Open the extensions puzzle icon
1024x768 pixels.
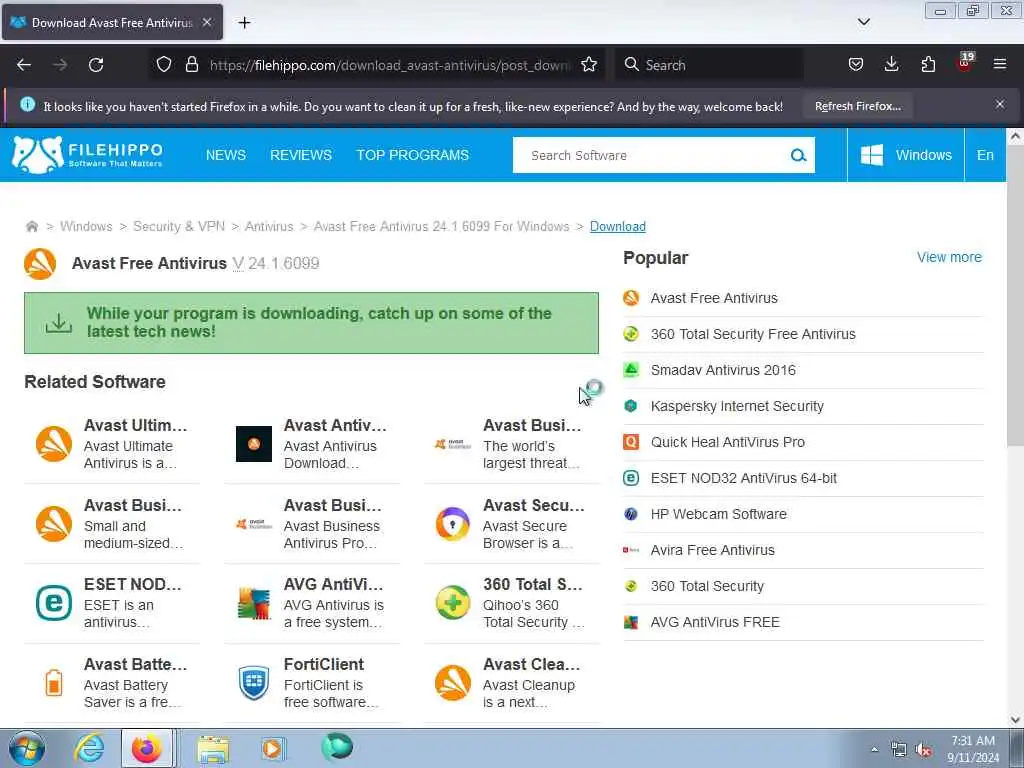pyautogui.click(x=928, y=65)
